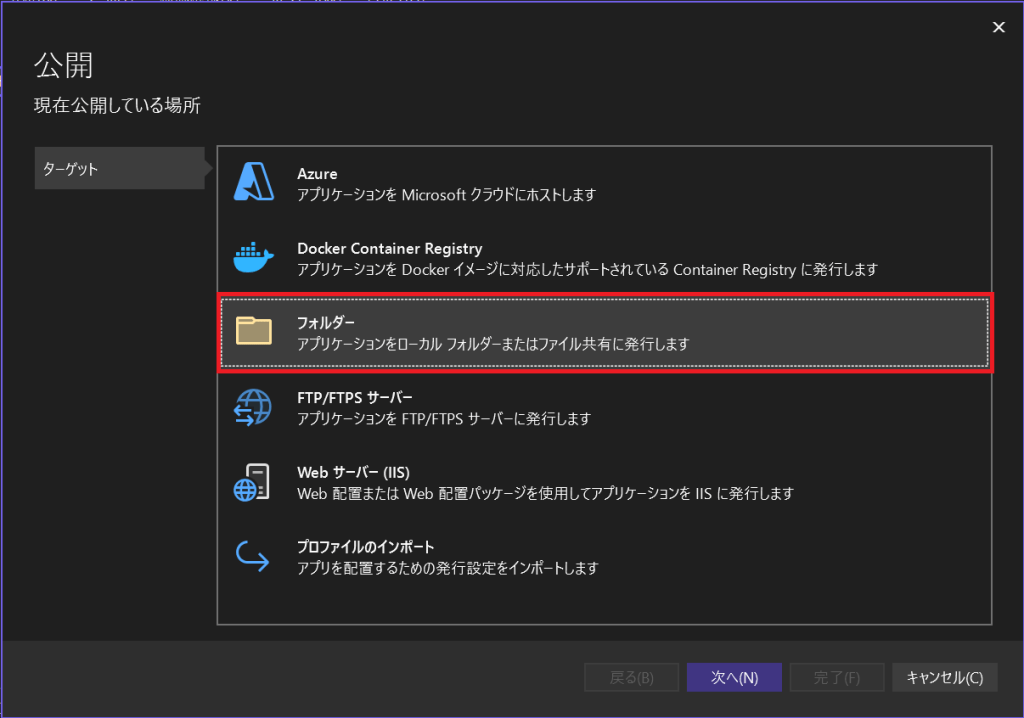The width and height of the screenshot is (1024, 718).
Task: Click the Docker whale icon
Action: pos(253,258)
